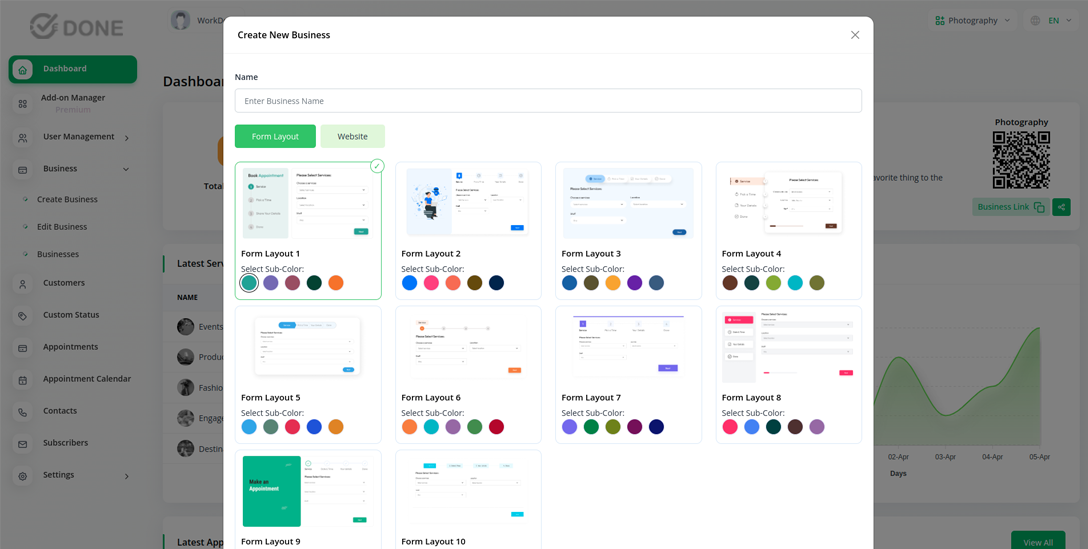Pick teal sub-color for Form Layout 1
Image resolution: width=1088 pixels, height=549 pixels.
pos(249,282)
